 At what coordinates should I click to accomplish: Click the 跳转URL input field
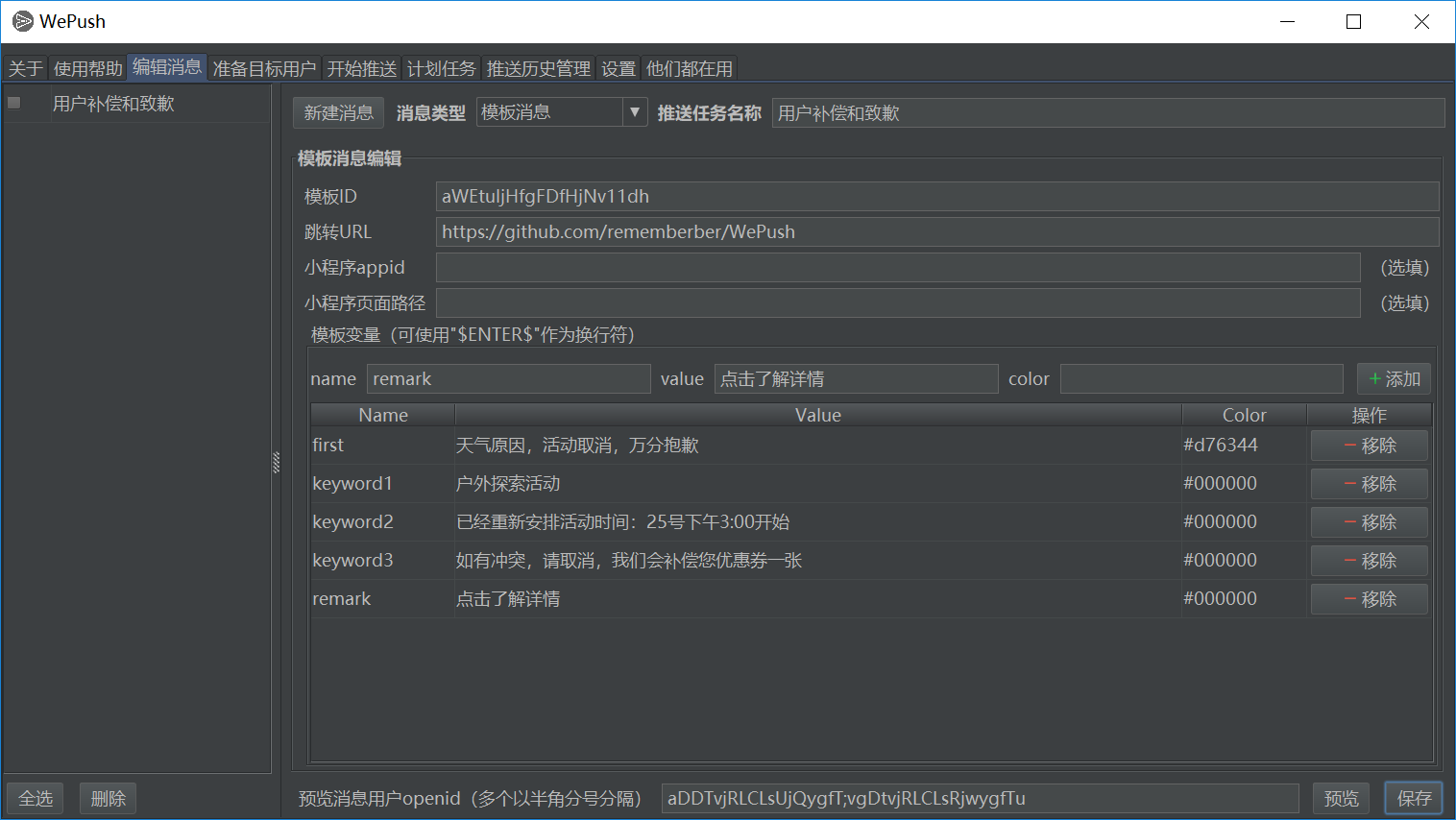(937, 231)
